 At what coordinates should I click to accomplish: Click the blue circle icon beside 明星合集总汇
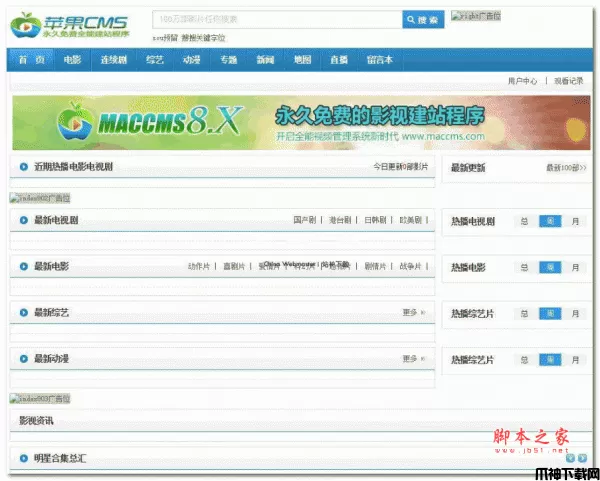(24, 458)
